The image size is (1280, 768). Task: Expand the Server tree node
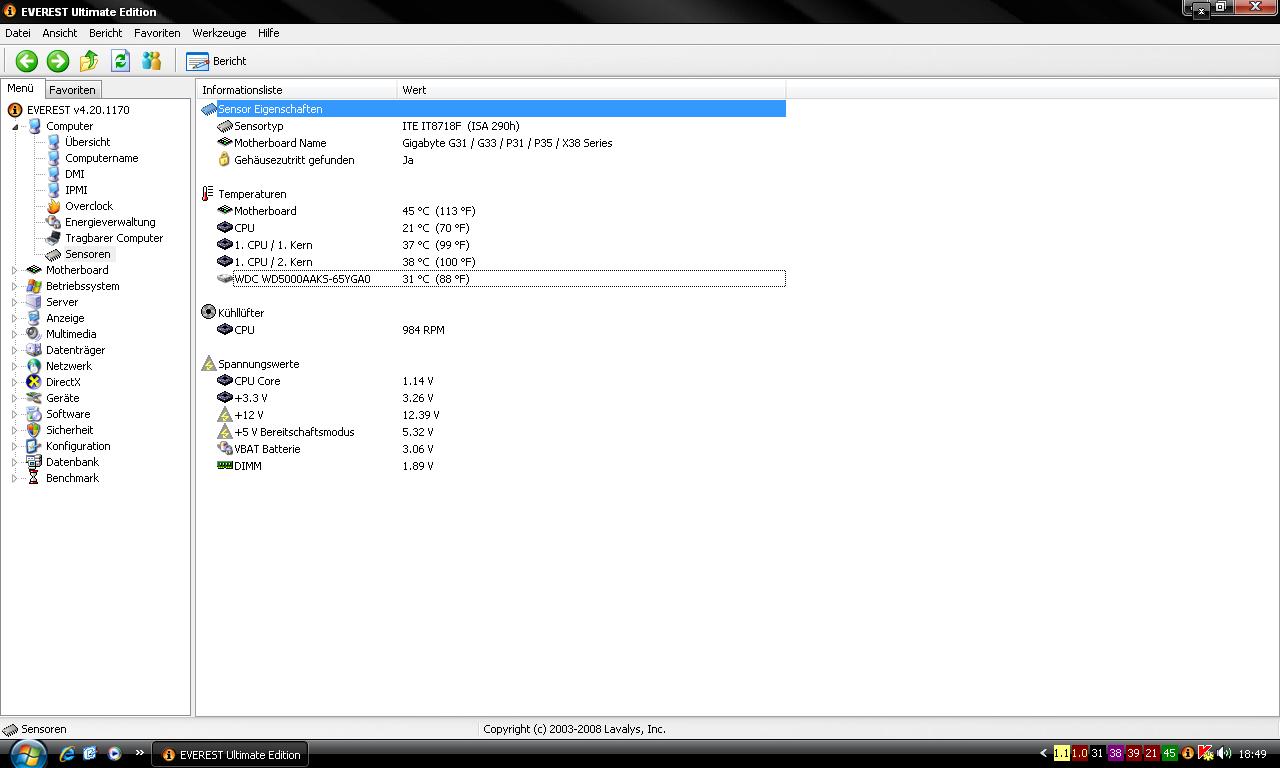tap(15, 302)
